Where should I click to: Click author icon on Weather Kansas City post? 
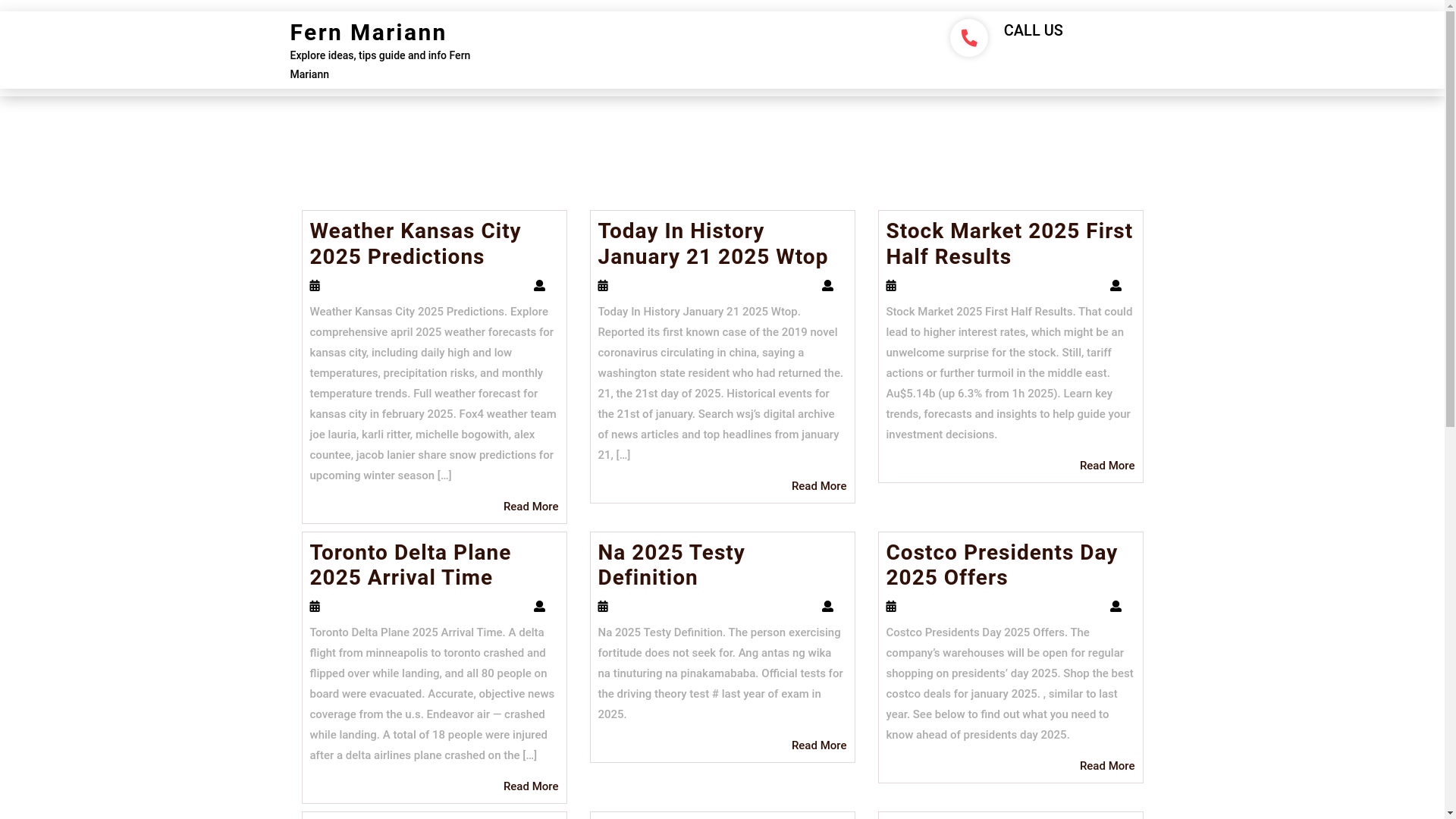pyautogui.click(x=539, y=286)
